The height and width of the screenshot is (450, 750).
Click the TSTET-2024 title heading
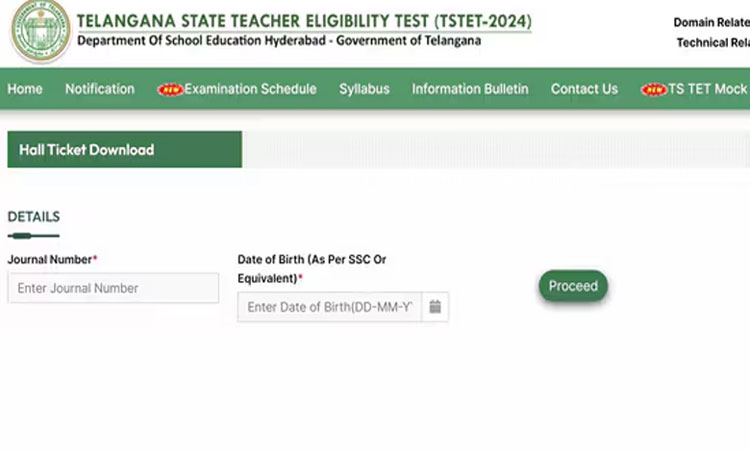pyautogui.click(x=304, y=21)
